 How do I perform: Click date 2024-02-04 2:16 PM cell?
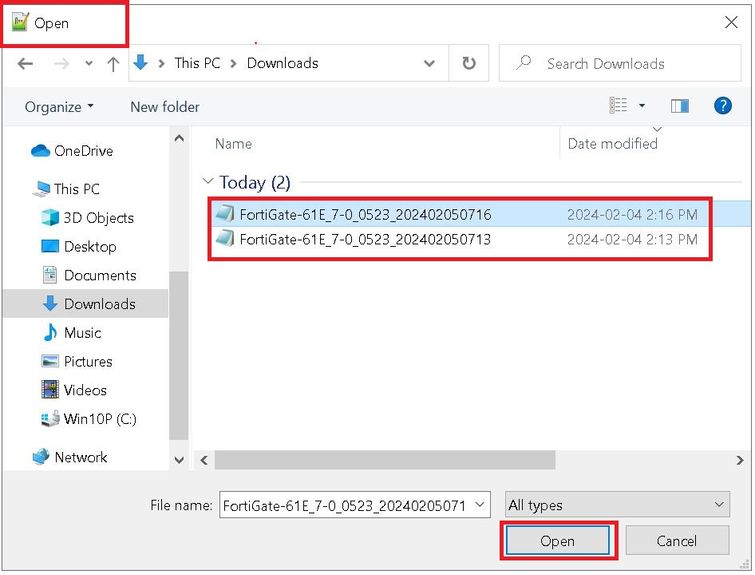[632, 214]
